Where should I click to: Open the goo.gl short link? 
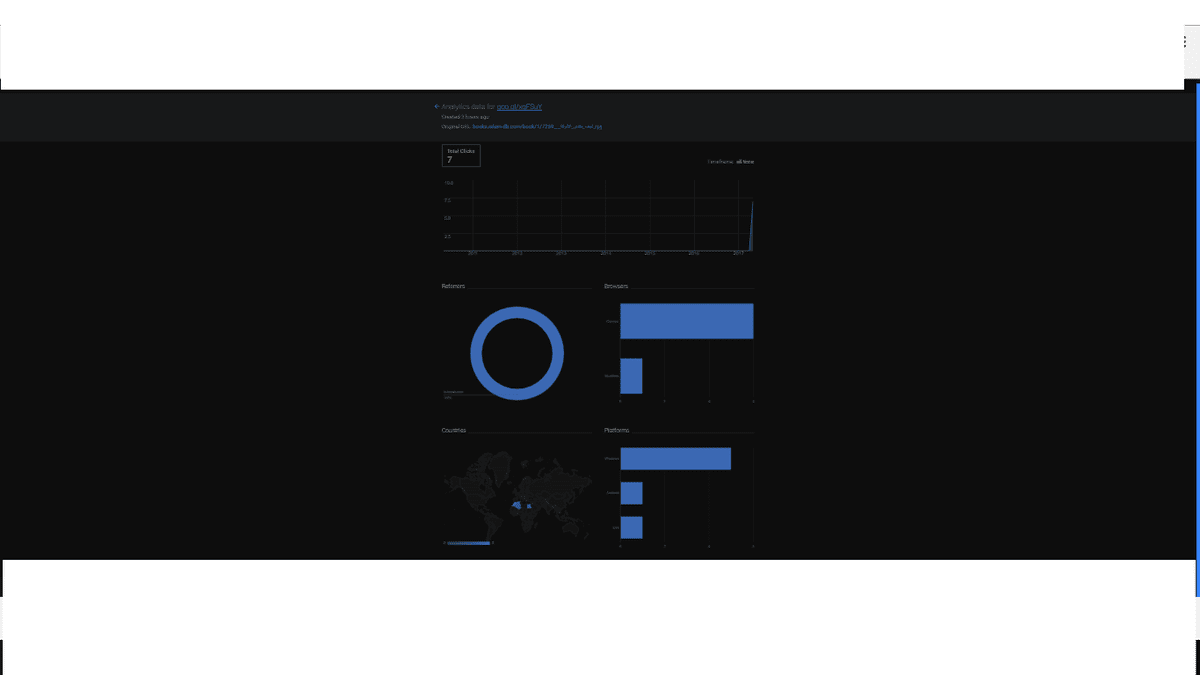pos(519,106)
